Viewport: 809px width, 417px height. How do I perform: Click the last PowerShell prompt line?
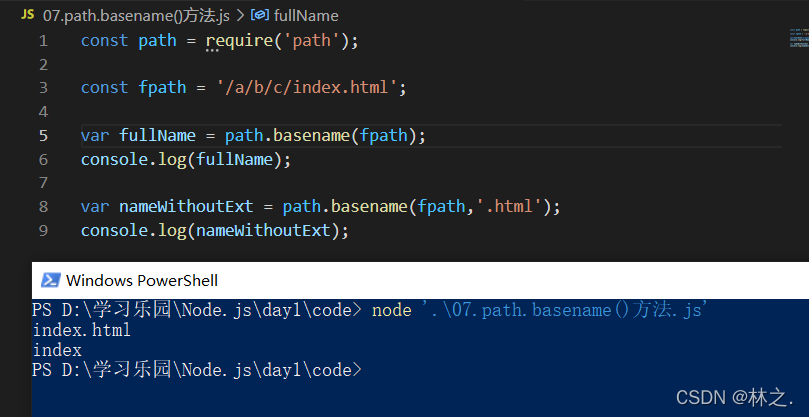[x=197, y=371]
